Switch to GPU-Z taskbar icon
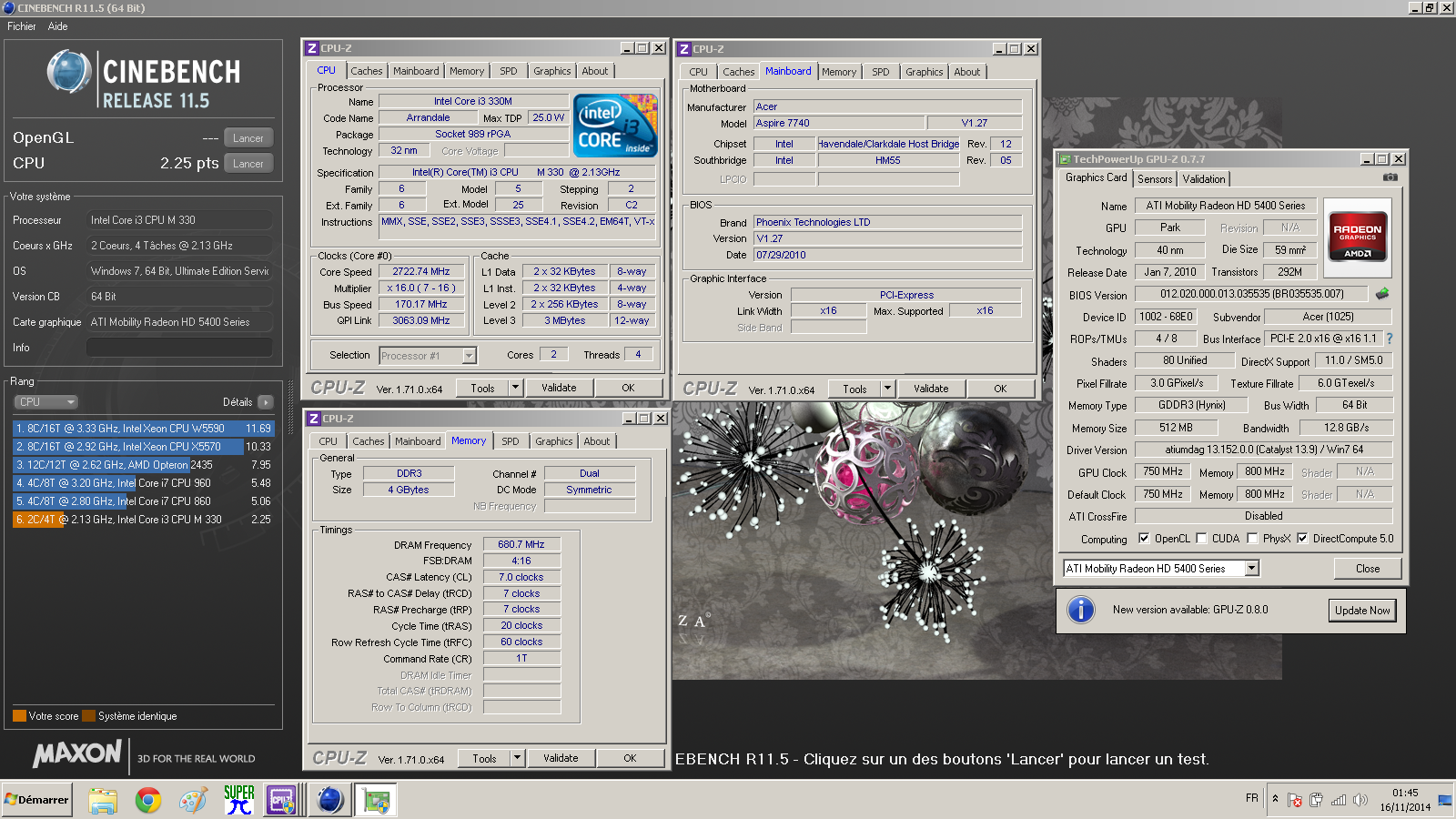 click(x=375, y=800)
